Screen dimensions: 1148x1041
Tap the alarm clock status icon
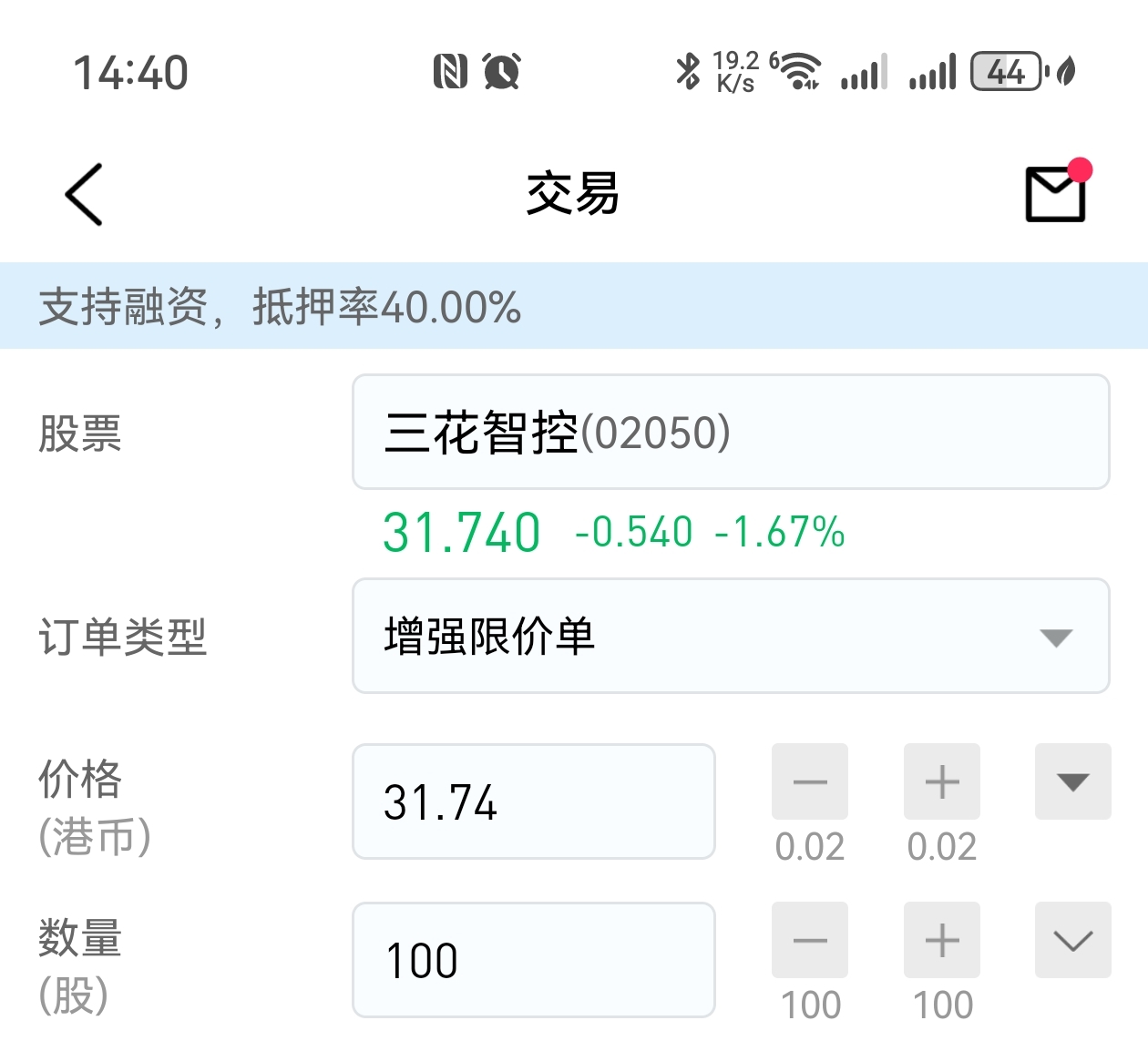(x=502, y=71)
